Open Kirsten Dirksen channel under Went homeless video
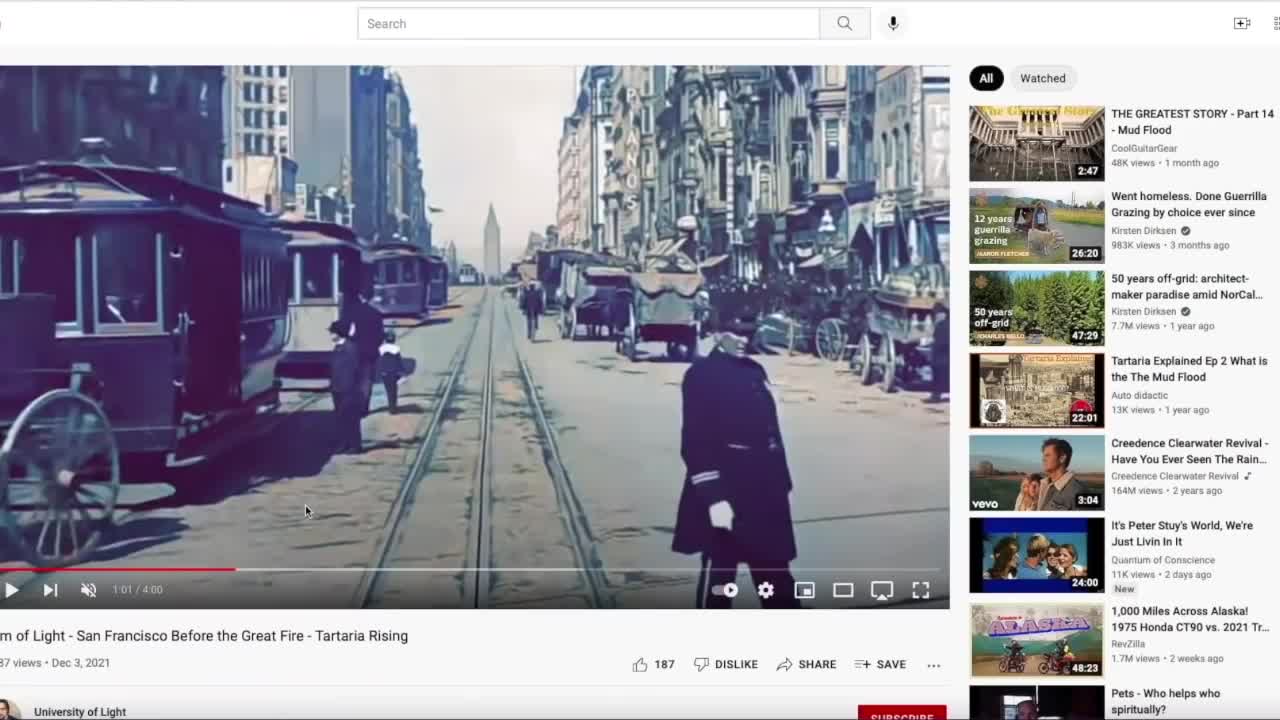Image resolution: width=1280 pixels, height=720 pixels. pyautogui.click(x=1144, y=231)
